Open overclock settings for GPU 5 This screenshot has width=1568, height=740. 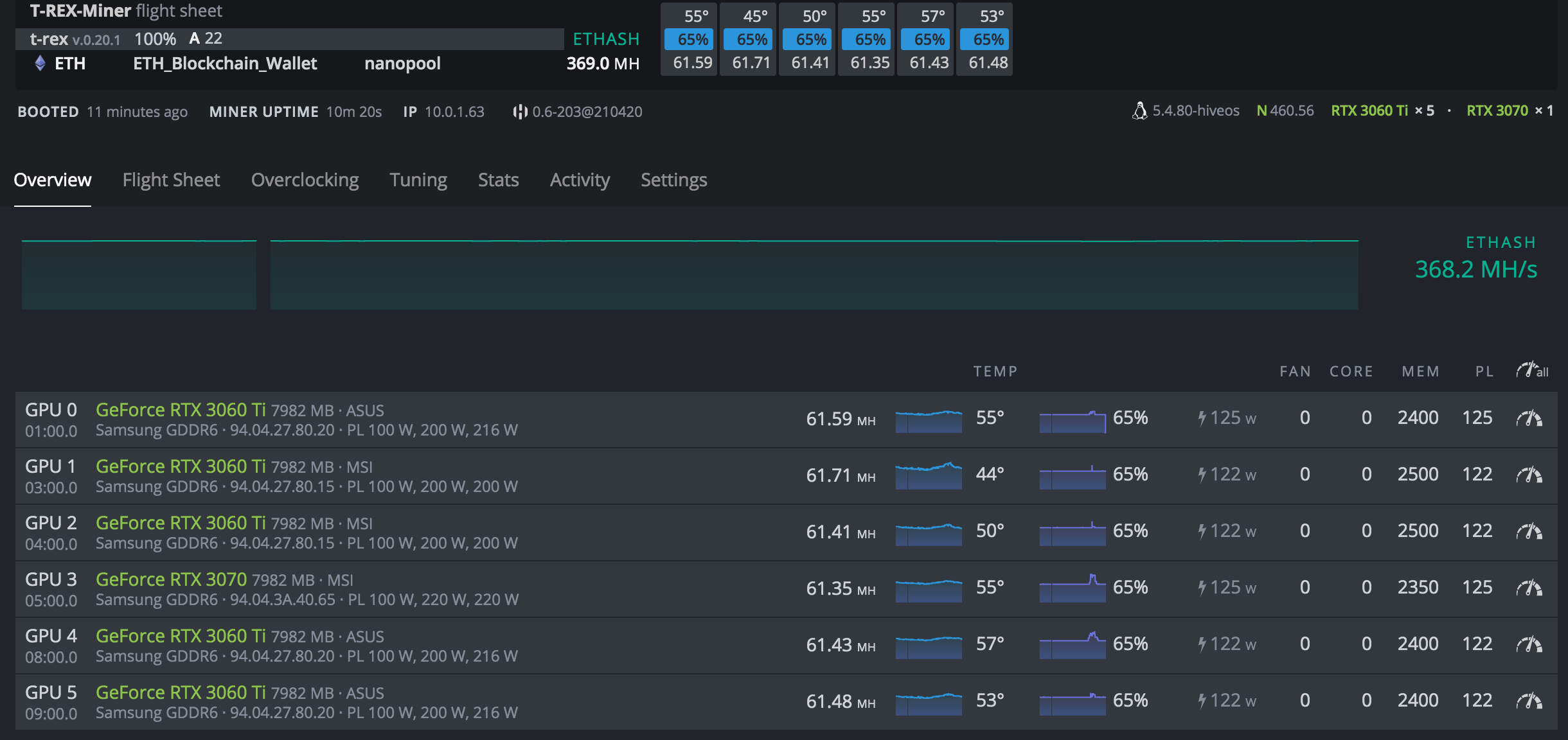pyautogui.click(x=1529, y=701)
